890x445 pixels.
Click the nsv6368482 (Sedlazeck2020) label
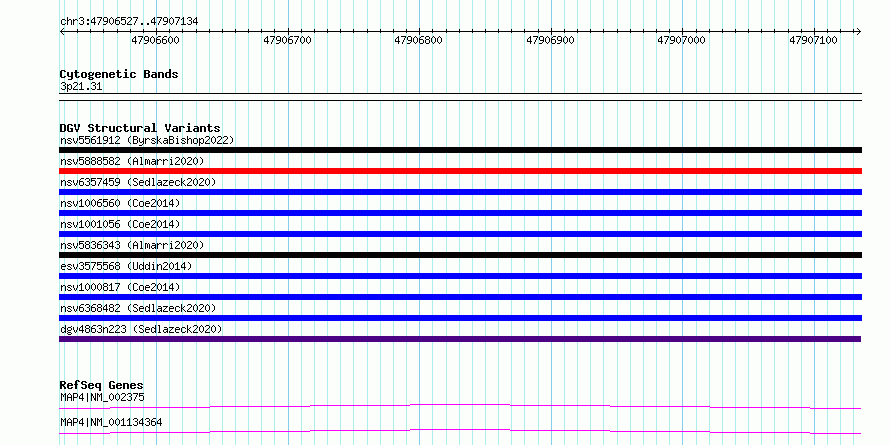(x=138, y=308)
